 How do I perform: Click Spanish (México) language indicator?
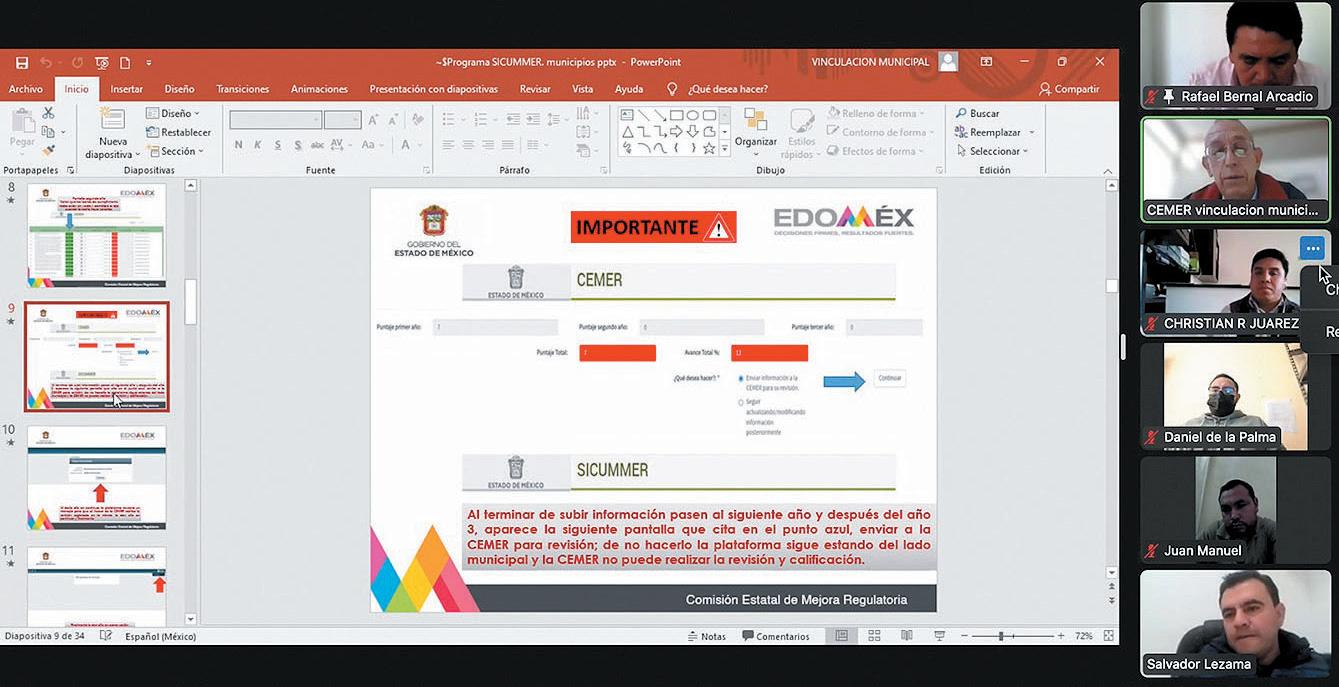[x=160, y=636]
